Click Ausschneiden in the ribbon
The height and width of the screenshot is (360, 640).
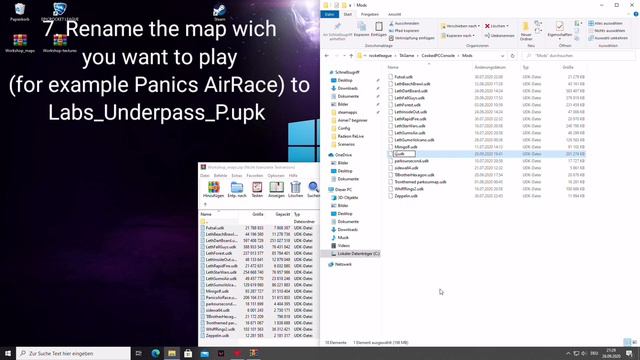click(x=404, y=23)
